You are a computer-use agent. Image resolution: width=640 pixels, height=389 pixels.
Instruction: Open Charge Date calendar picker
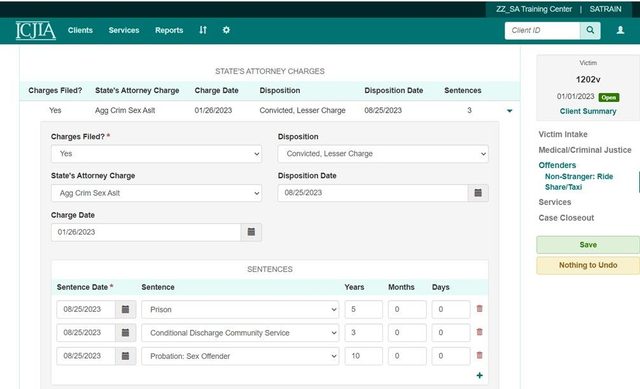coord(251,232)
